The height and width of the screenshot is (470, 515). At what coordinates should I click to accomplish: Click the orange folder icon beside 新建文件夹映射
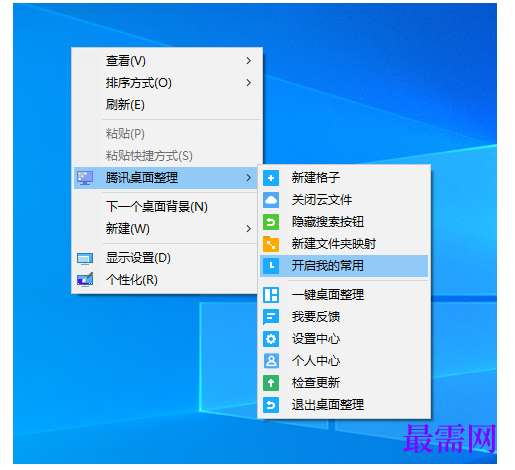(271, 244)
